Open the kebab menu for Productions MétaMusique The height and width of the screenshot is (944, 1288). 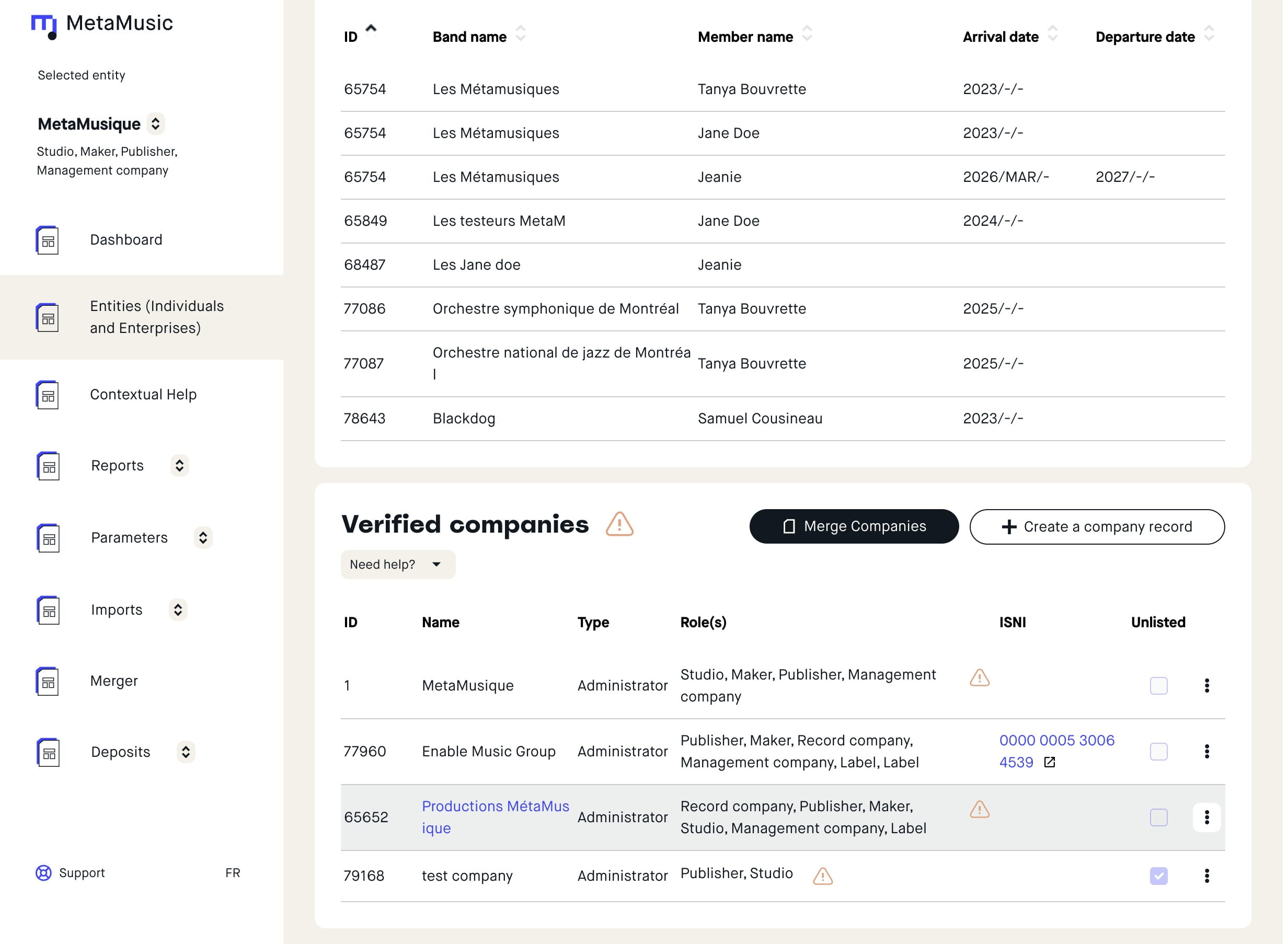(1206, 817)
